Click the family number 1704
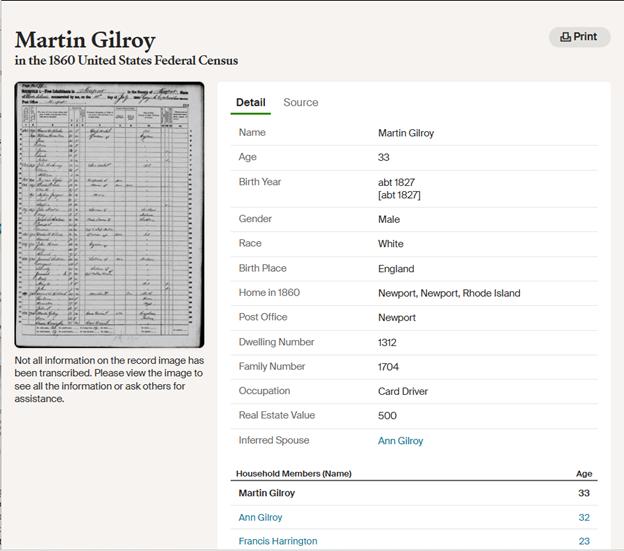This screenshot has width=624, height=551. 389,367
